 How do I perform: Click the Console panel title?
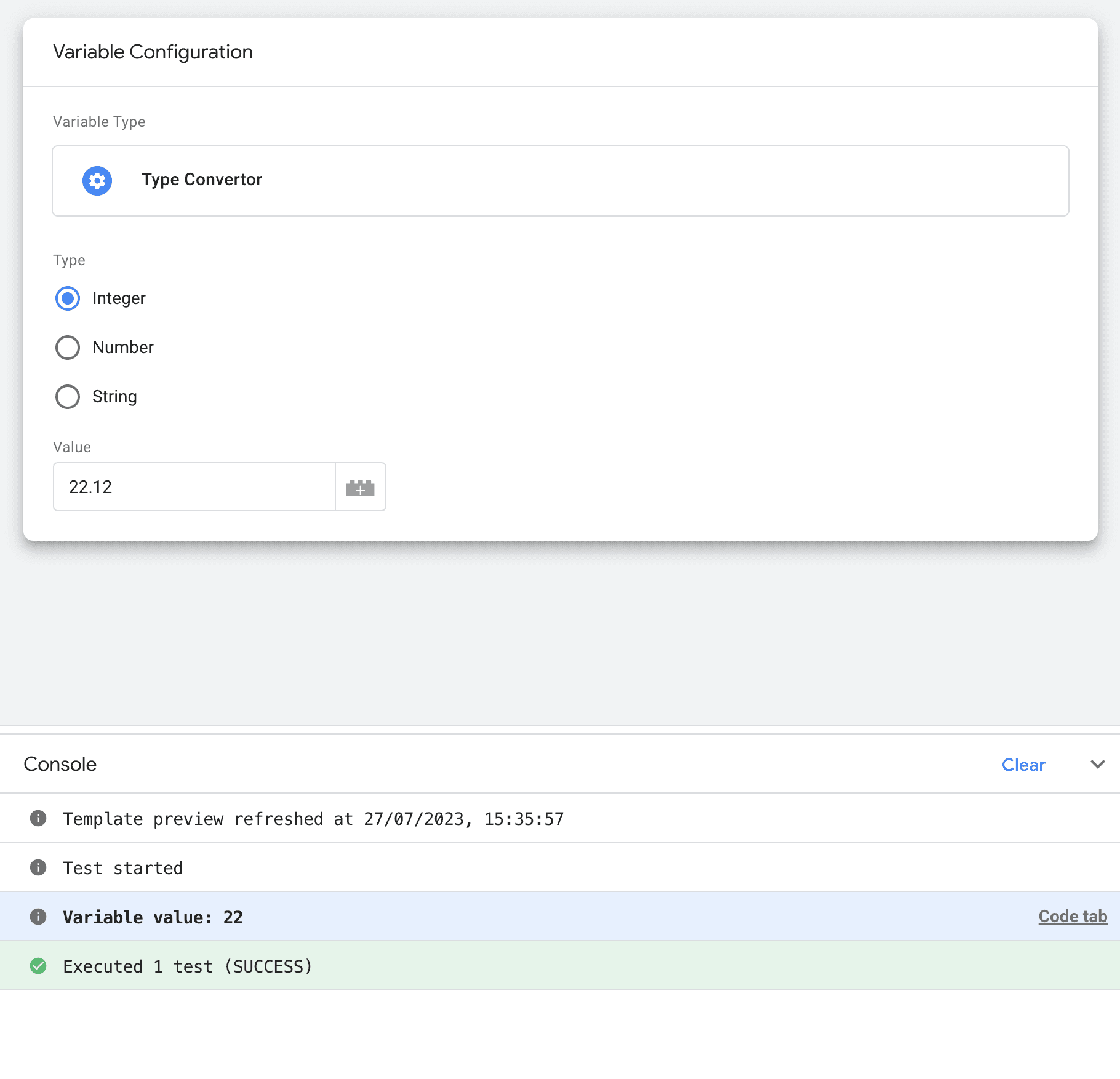60,764
